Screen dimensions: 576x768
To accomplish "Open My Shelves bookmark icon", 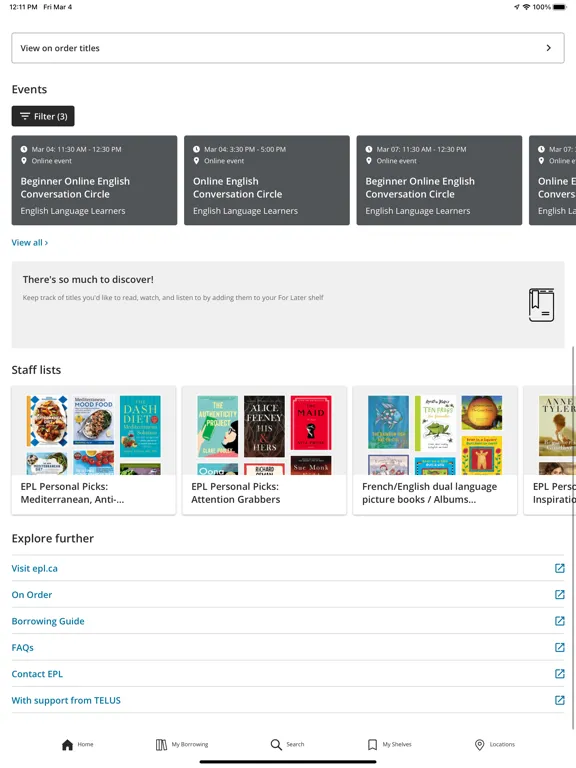I will (x=372, y=744).
